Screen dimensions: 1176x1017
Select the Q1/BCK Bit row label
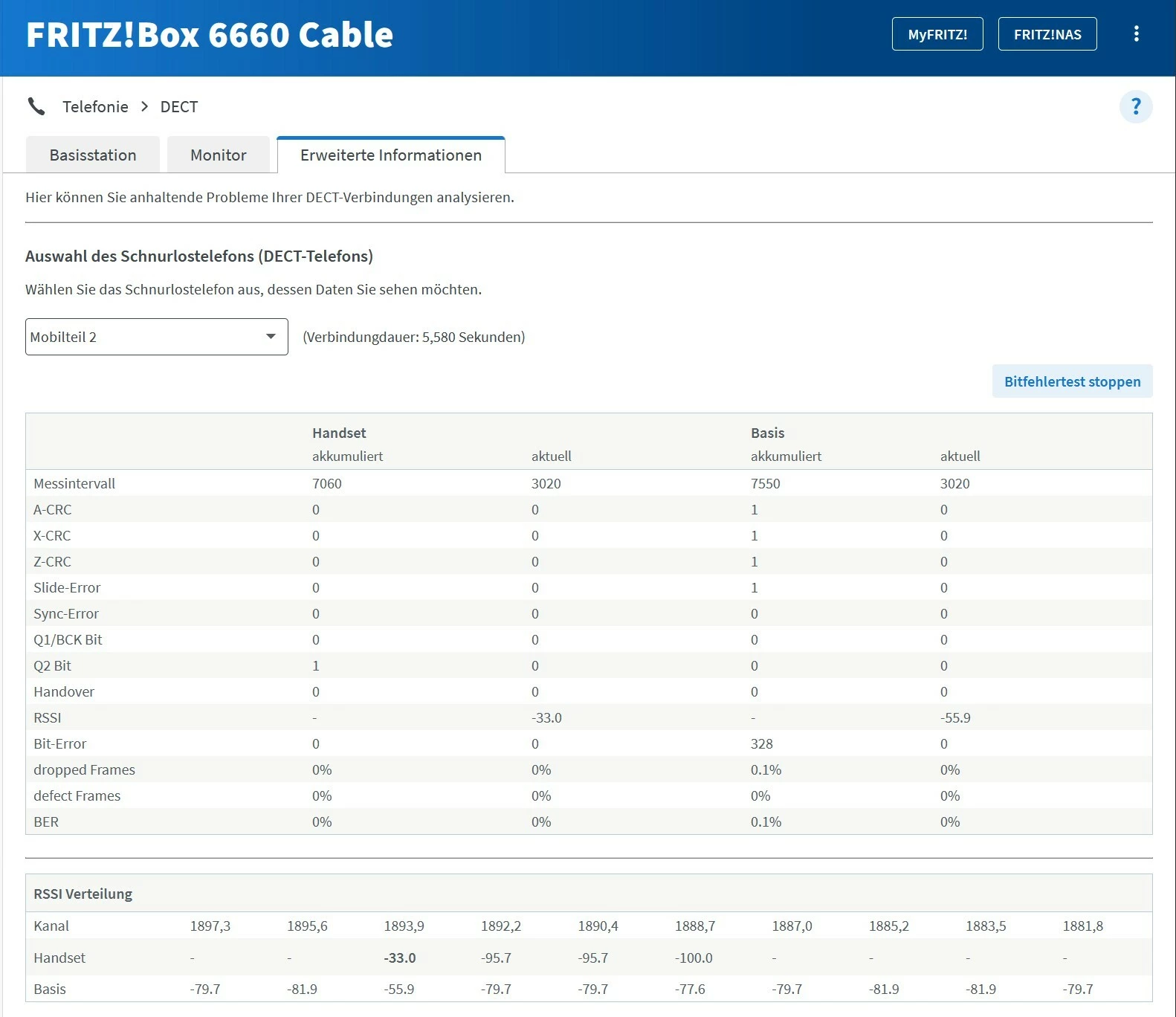click(x=68, y=639)
